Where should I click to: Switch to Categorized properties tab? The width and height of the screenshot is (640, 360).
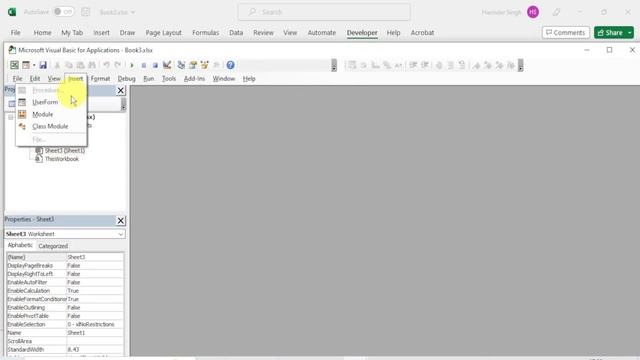click(53, 246)
